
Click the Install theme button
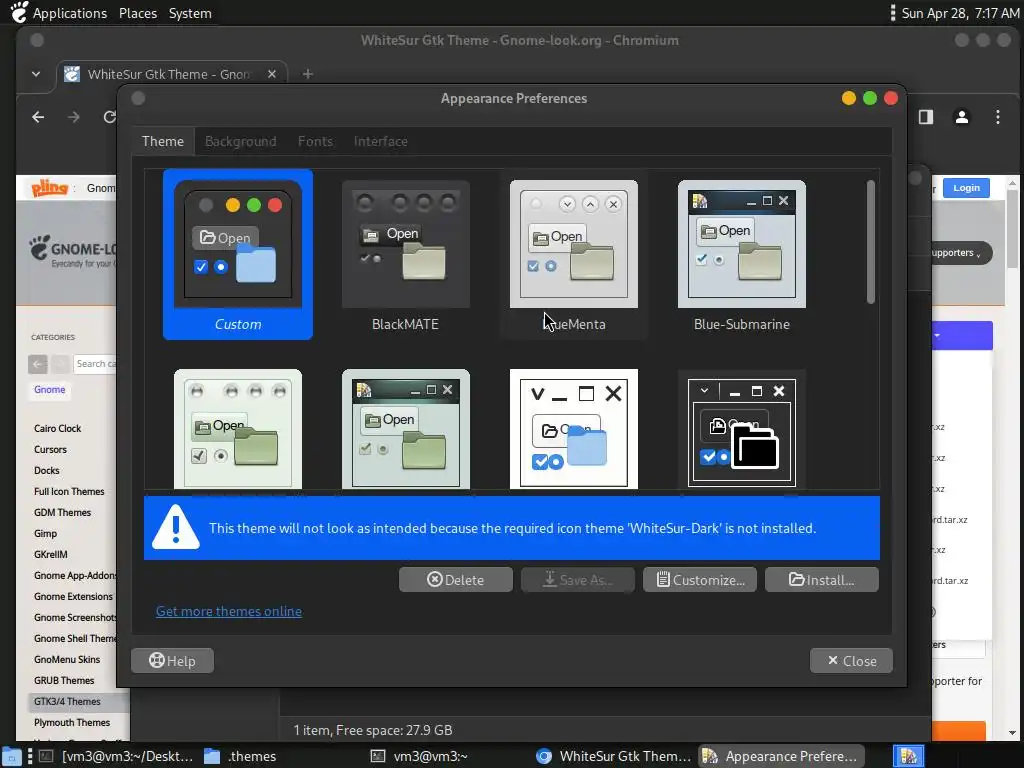pos(822,580)
